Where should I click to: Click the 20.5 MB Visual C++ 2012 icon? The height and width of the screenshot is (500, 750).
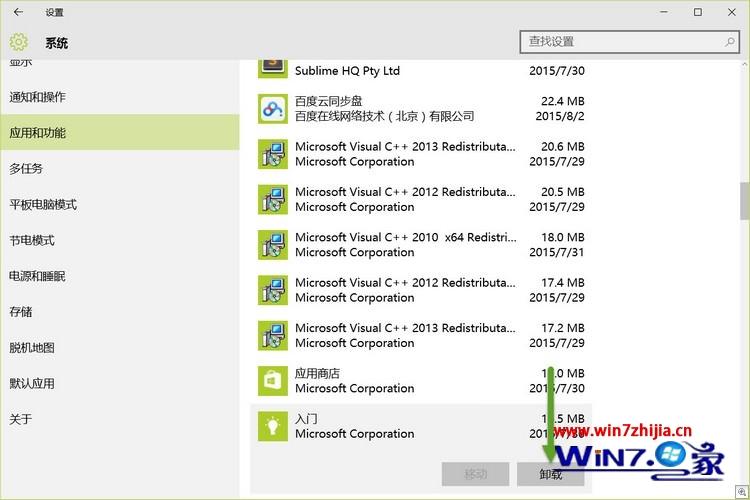tap(273, 200)
